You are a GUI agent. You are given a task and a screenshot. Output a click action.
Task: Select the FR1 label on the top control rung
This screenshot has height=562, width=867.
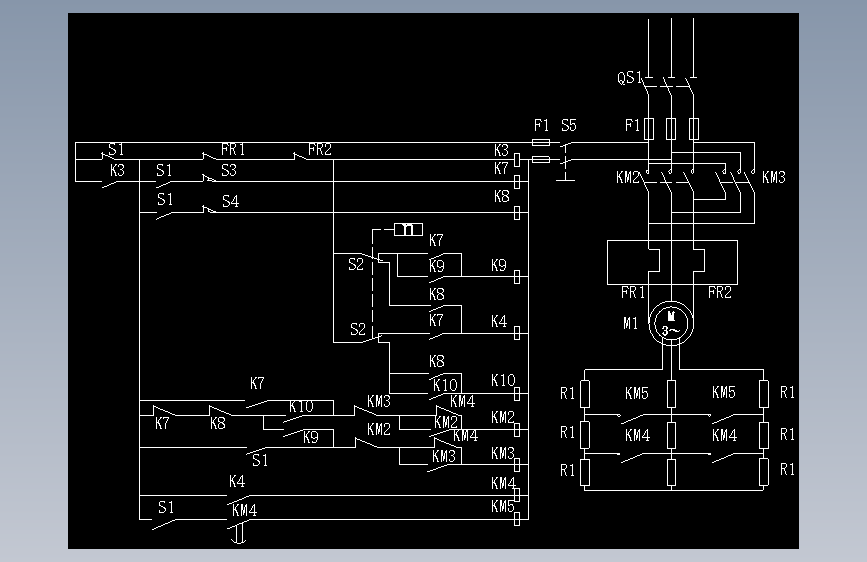(233, 149)
